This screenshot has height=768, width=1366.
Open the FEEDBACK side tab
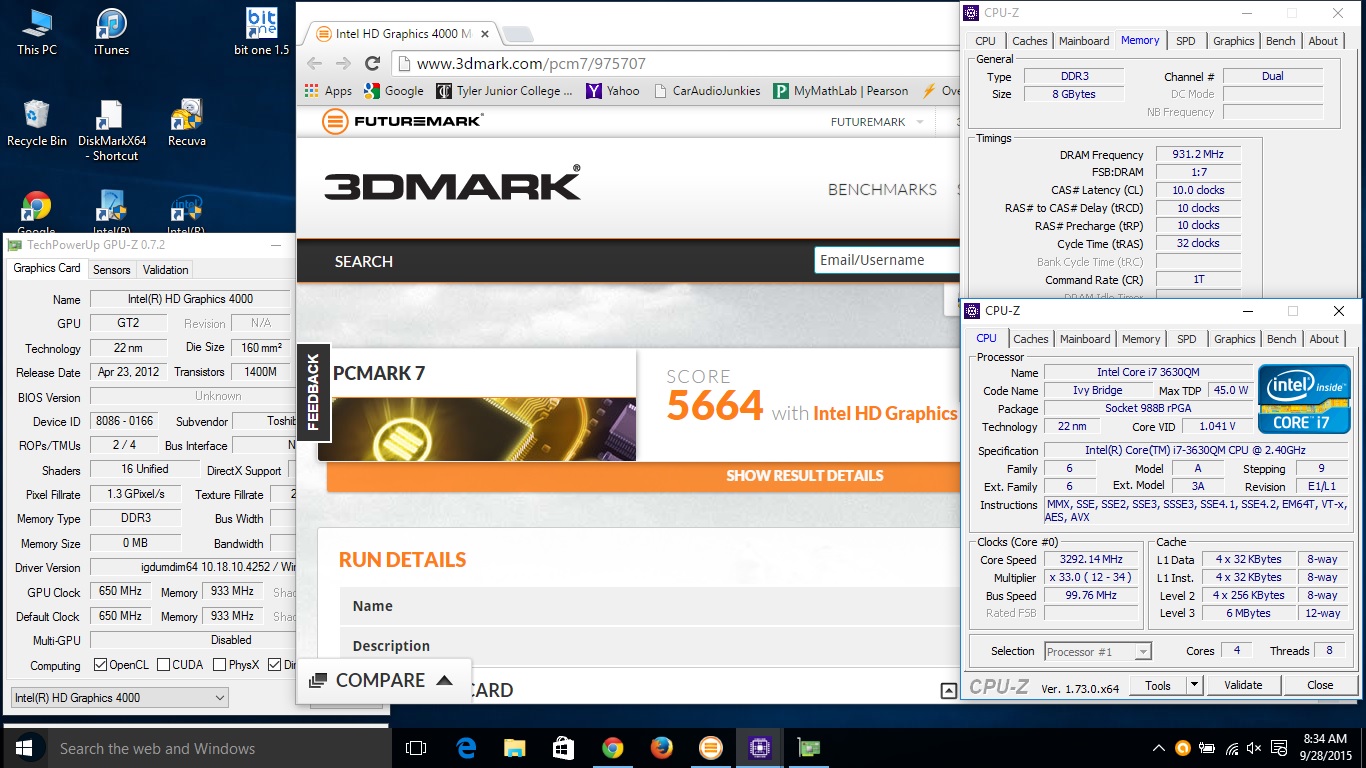point(312,392)
